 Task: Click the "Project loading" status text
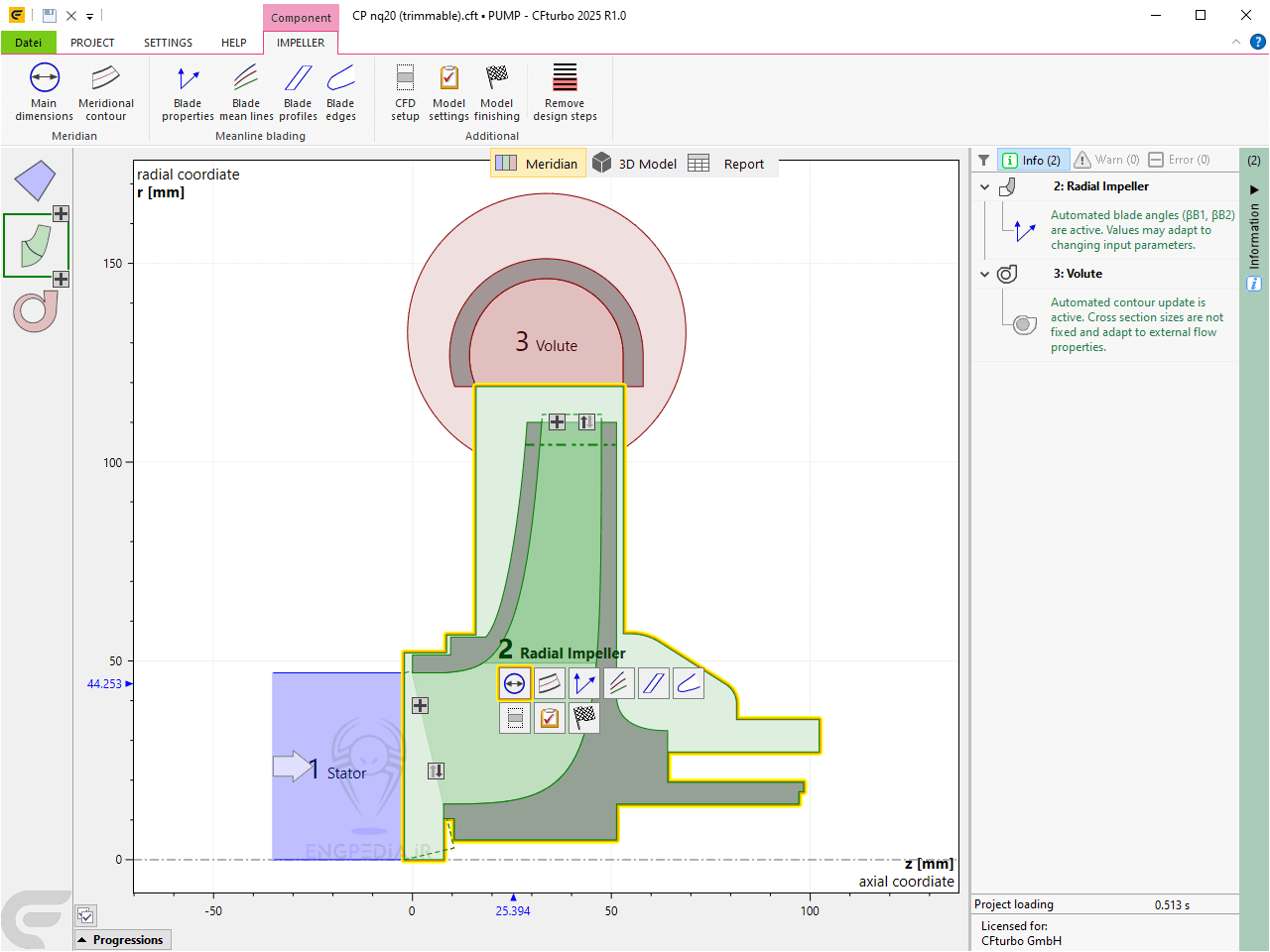[1014, 904]
